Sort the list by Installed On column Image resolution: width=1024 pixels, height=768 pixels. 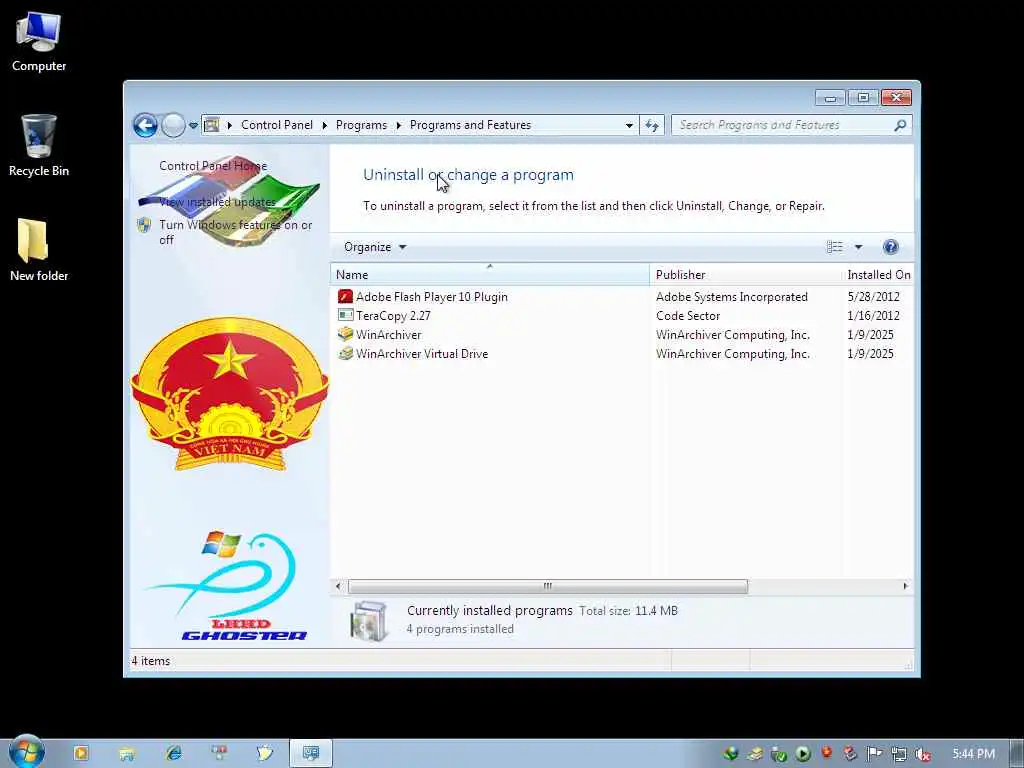coord(878,275)
